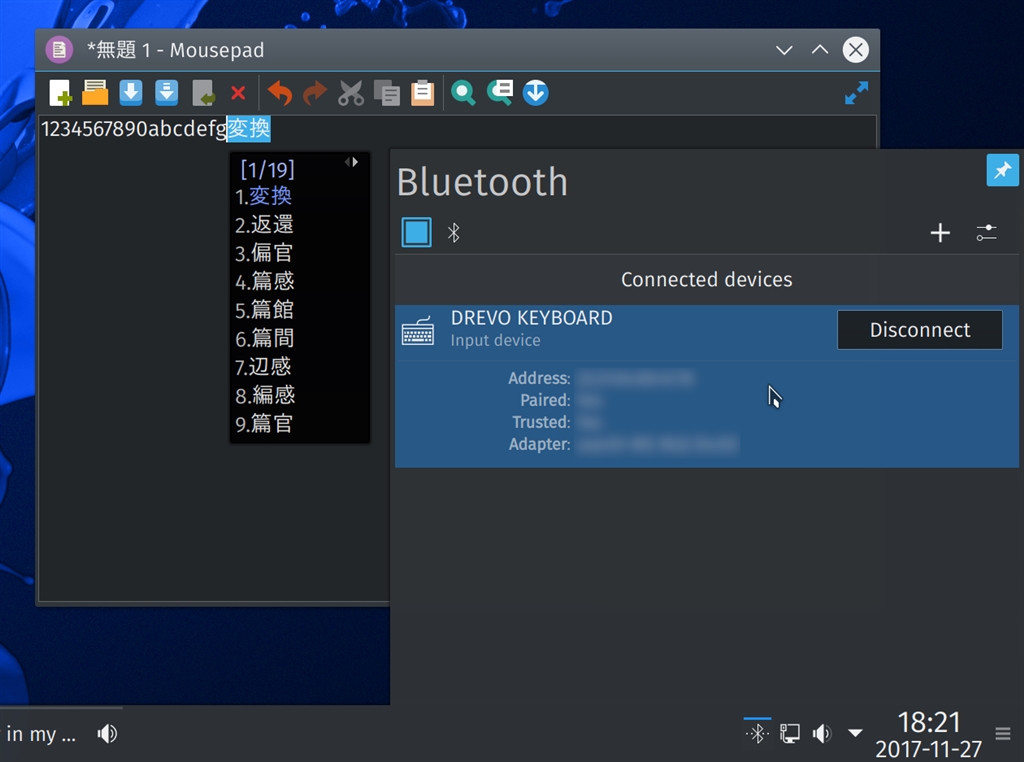Toggle the Bluetooth enable checkbox
This screenshot has height=762, width=1024.
point(416,232)
